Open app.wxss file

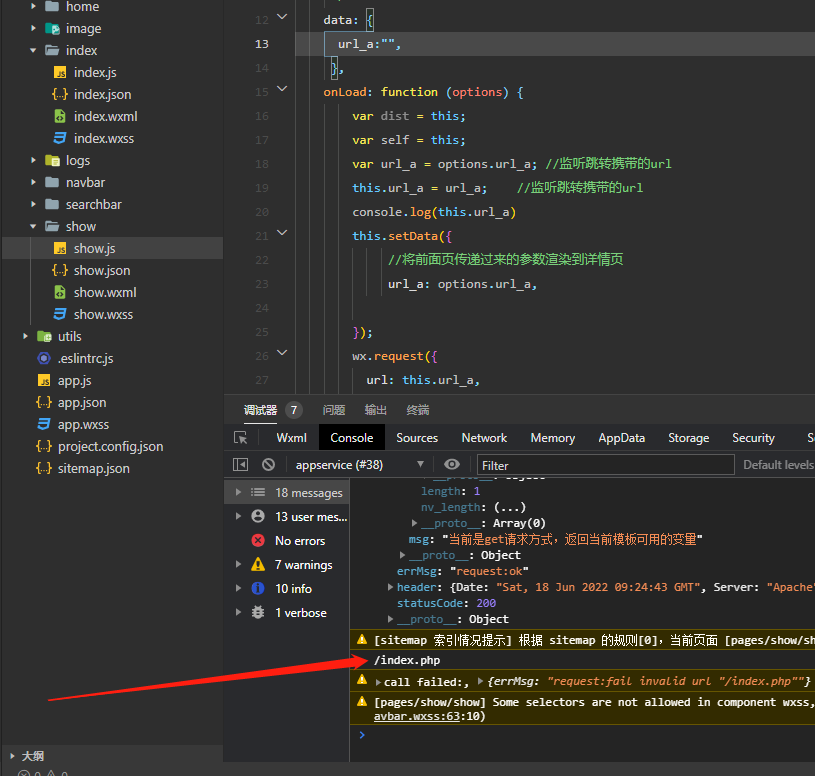tap(83, 424)
